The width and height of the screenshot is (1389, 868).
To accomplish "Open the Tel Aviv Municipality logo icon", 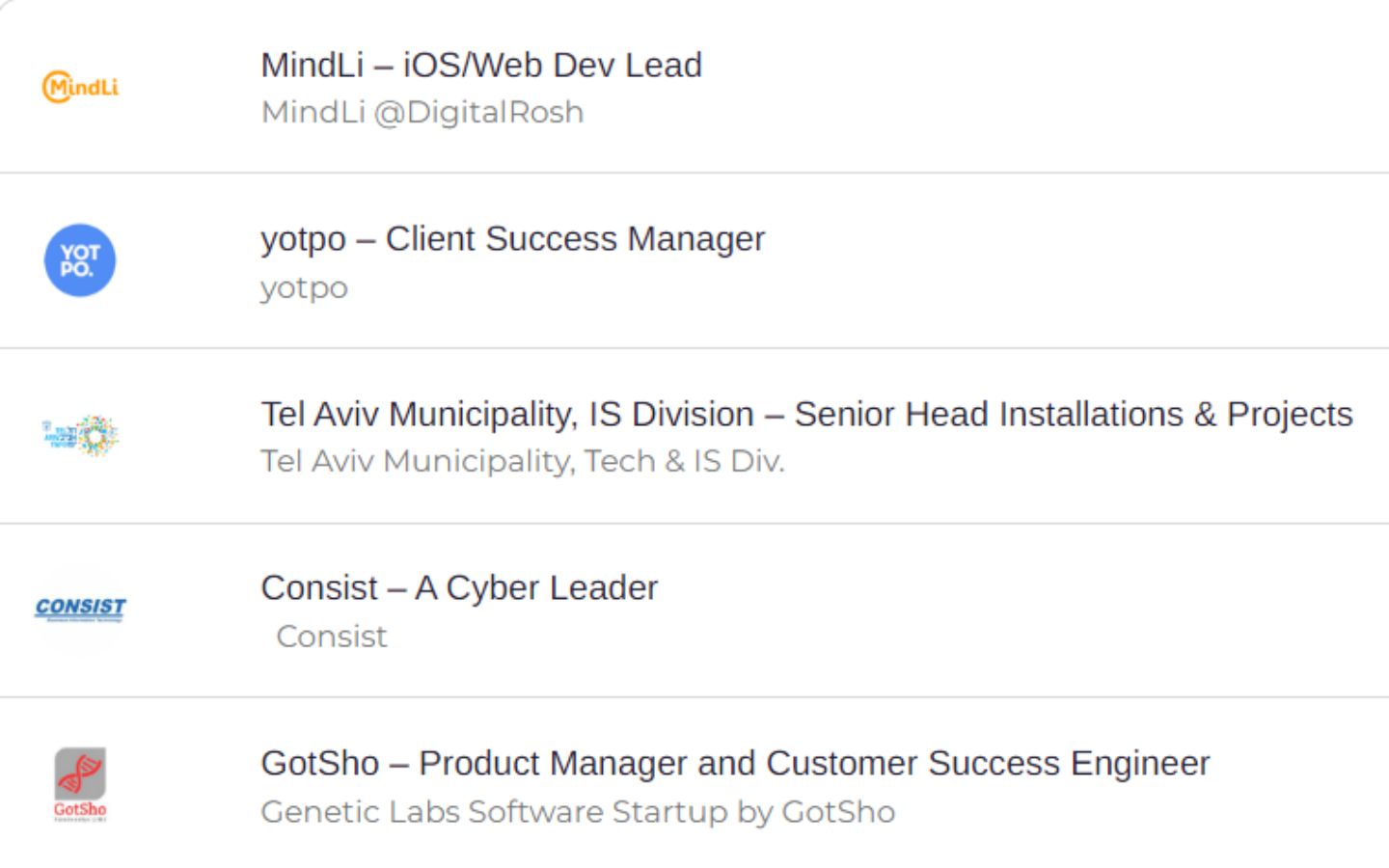I will point(80,435).
